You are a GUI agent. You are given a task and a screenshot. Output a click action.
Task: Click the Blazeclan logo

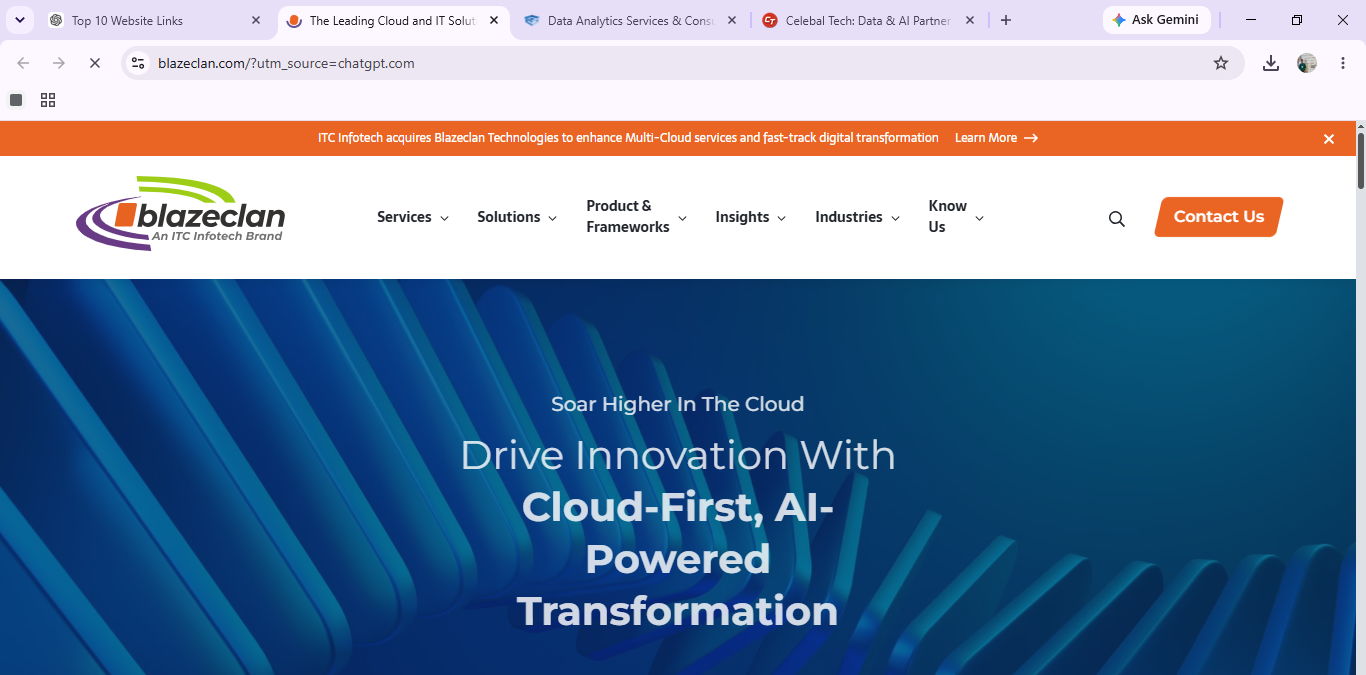pos(180,213)
